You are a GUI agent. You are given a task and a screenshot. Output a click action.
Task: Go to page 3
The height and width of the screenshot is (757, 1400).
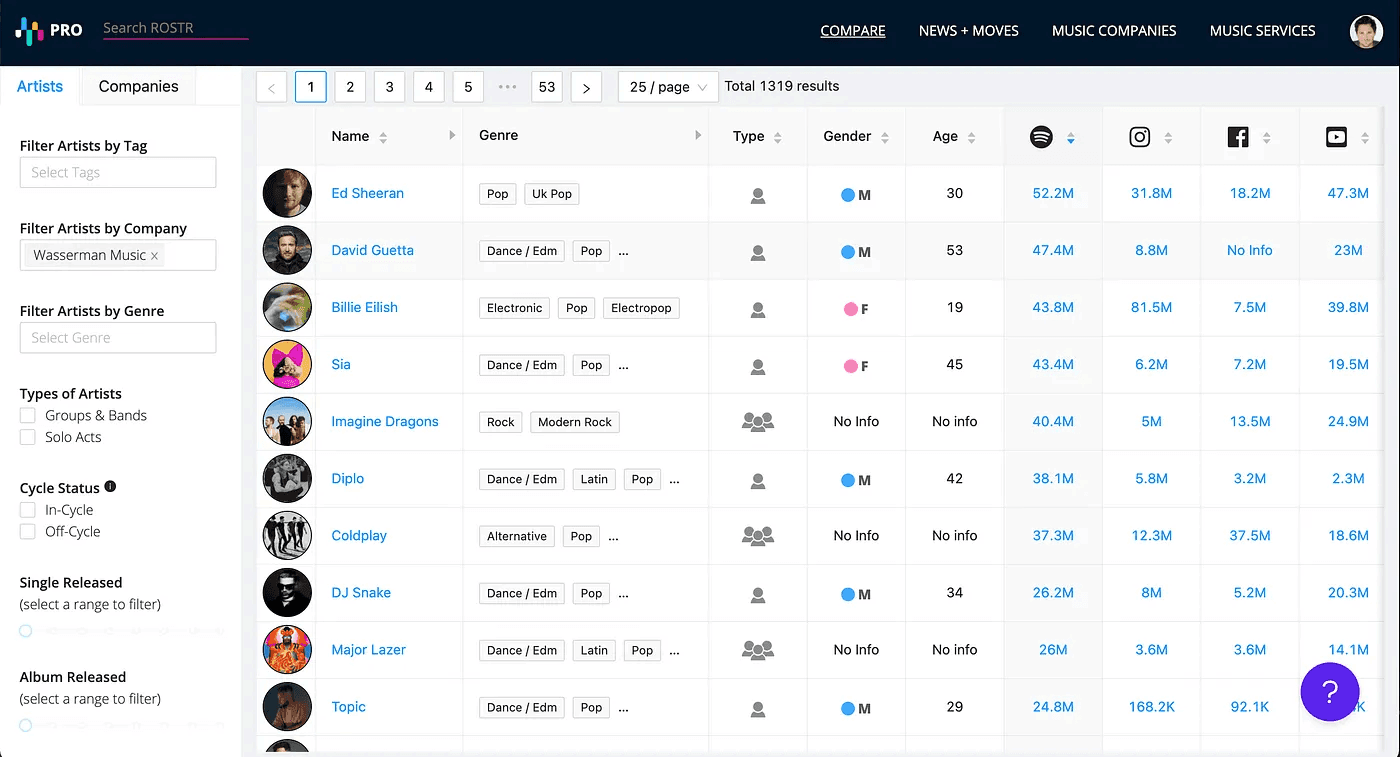[389, 87]
